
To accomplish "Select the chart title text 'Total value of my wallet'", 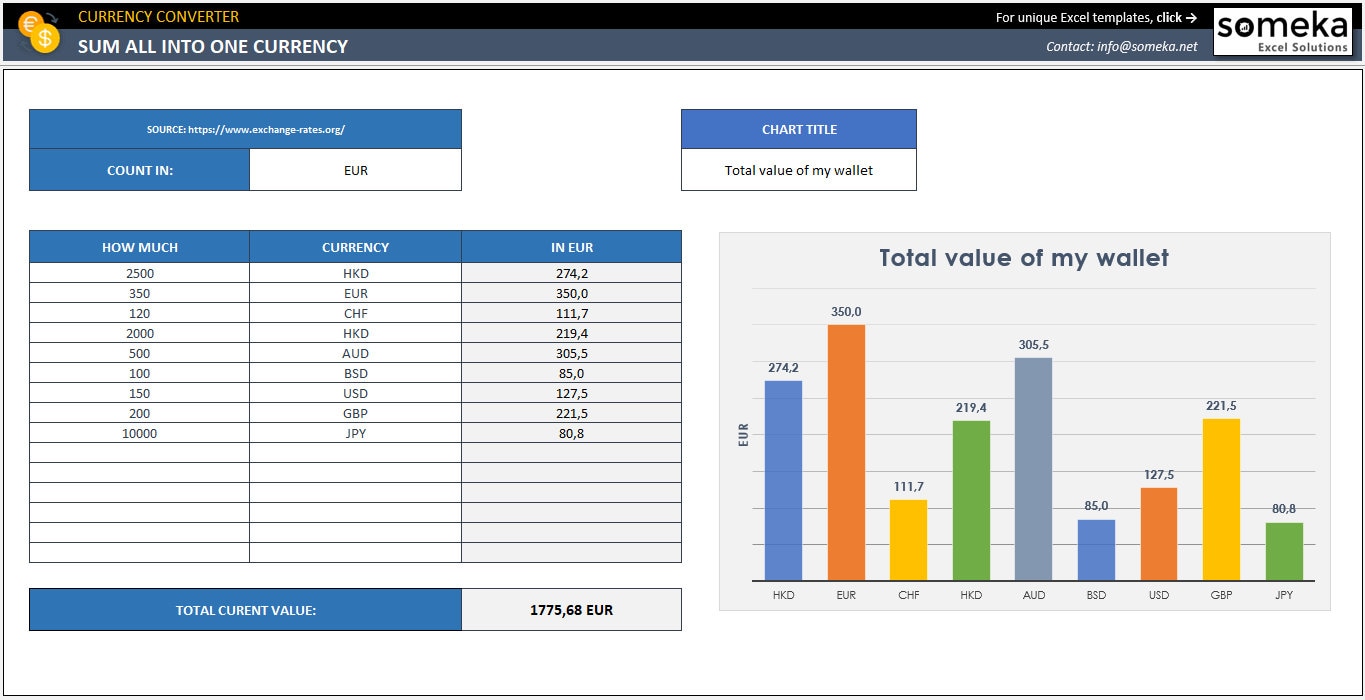I will [798, 170].
